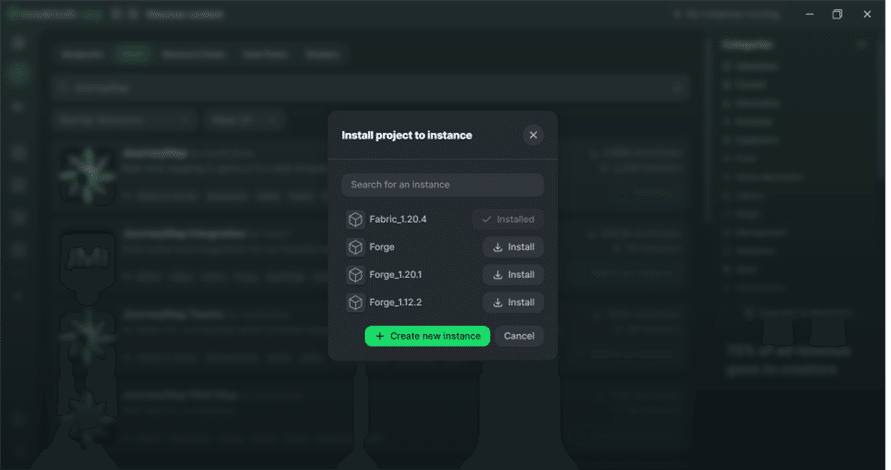Restore down the application window
Viewport: 891px width, 470px height.
pos(837,14)
